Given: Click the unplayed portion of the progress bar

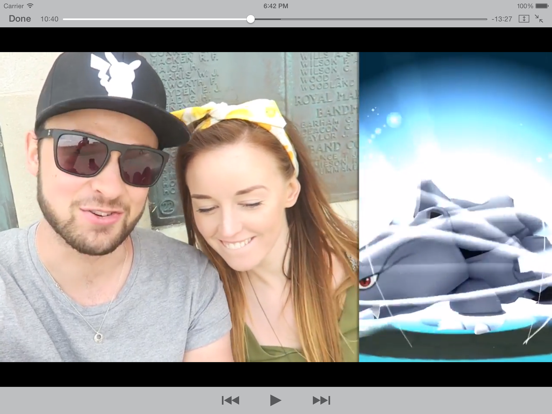Looking at the screenshot, I should tap(371, 19).
